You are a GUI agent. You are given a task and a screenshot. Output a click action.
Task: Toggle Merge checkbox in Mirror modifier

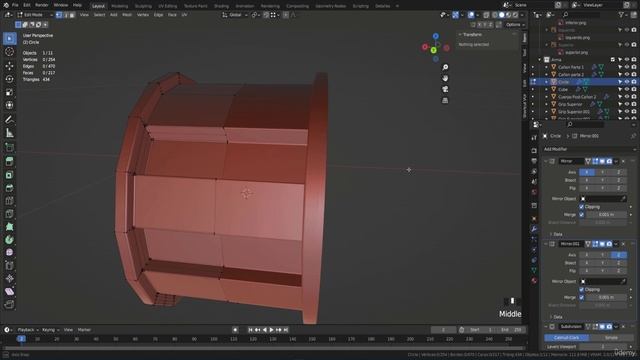tap(582, 215)
